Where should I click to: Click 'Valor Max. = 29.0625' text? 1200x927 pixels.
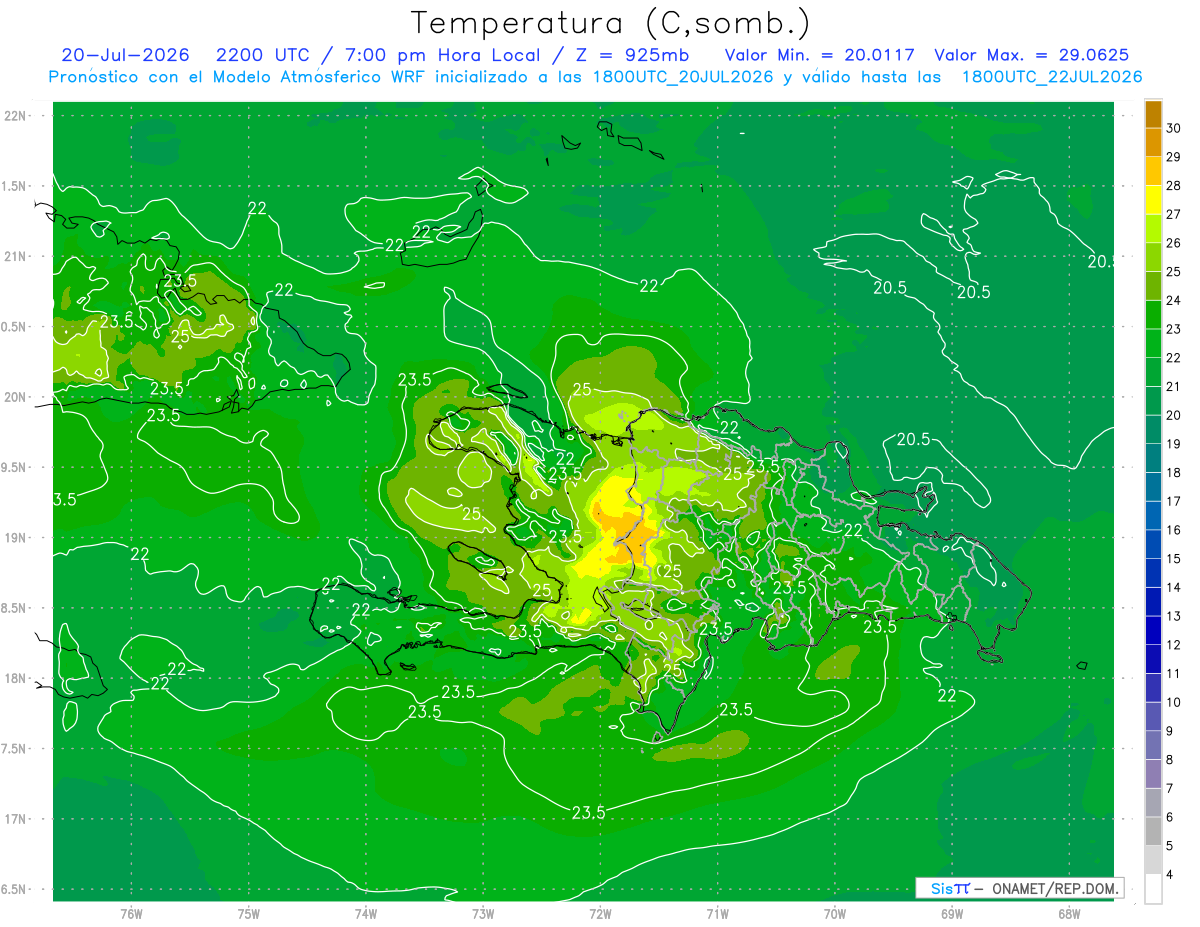(1031, 55)
